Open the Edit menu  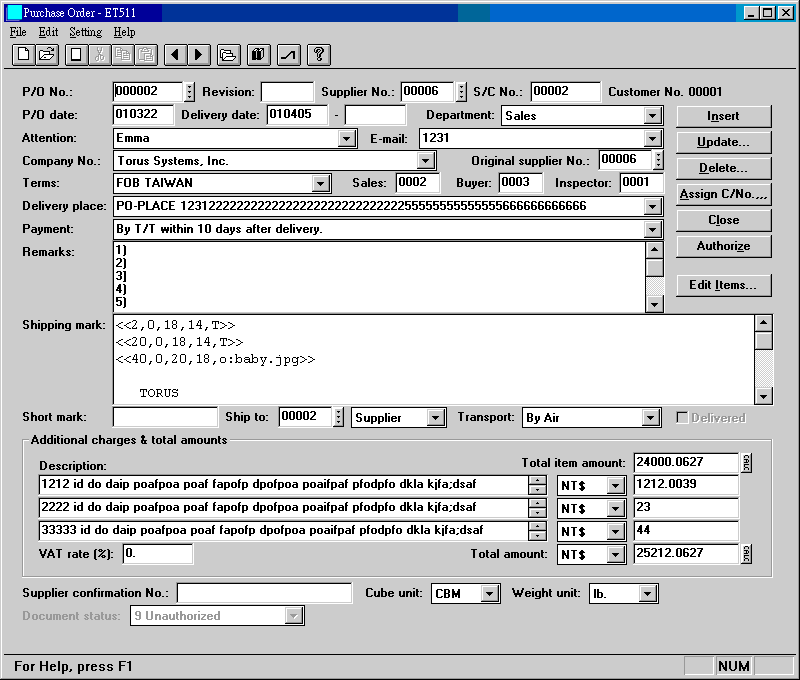48,32
